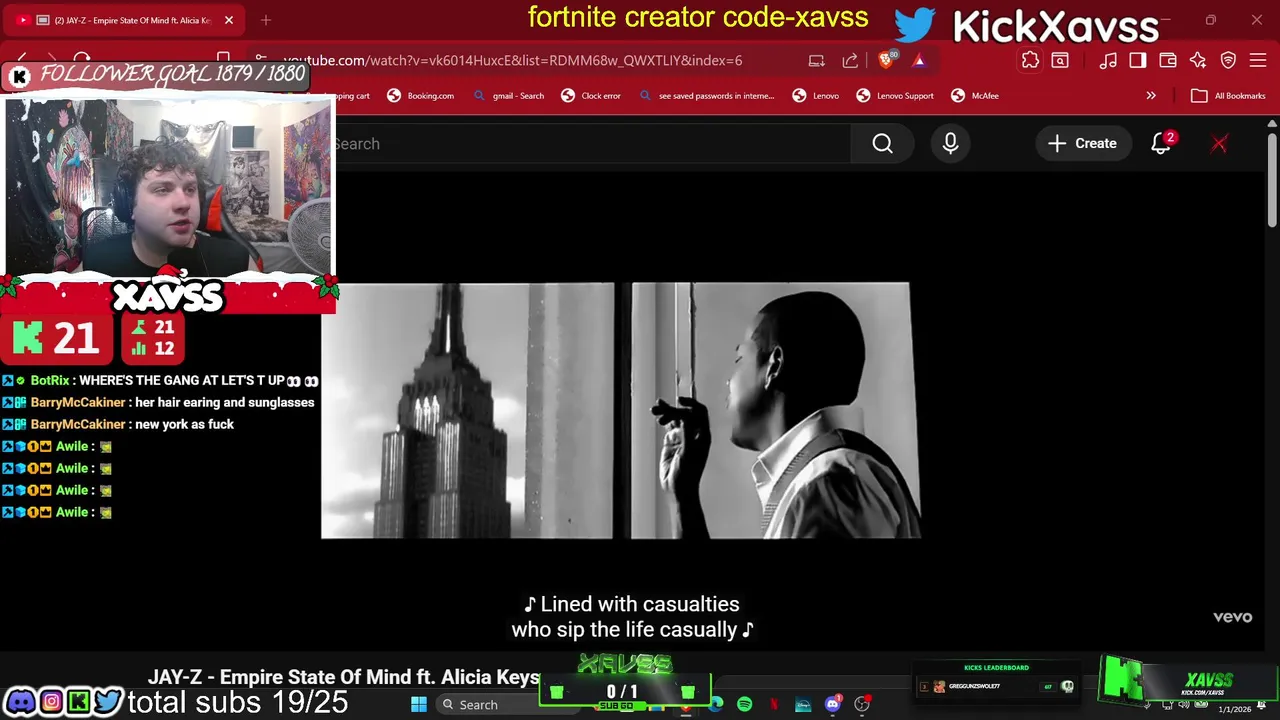Image resolution: width=1280 pixels, height=720 pixels.
Task: Open the Booking.com bookmark
Action: click(x=420, y=96)
